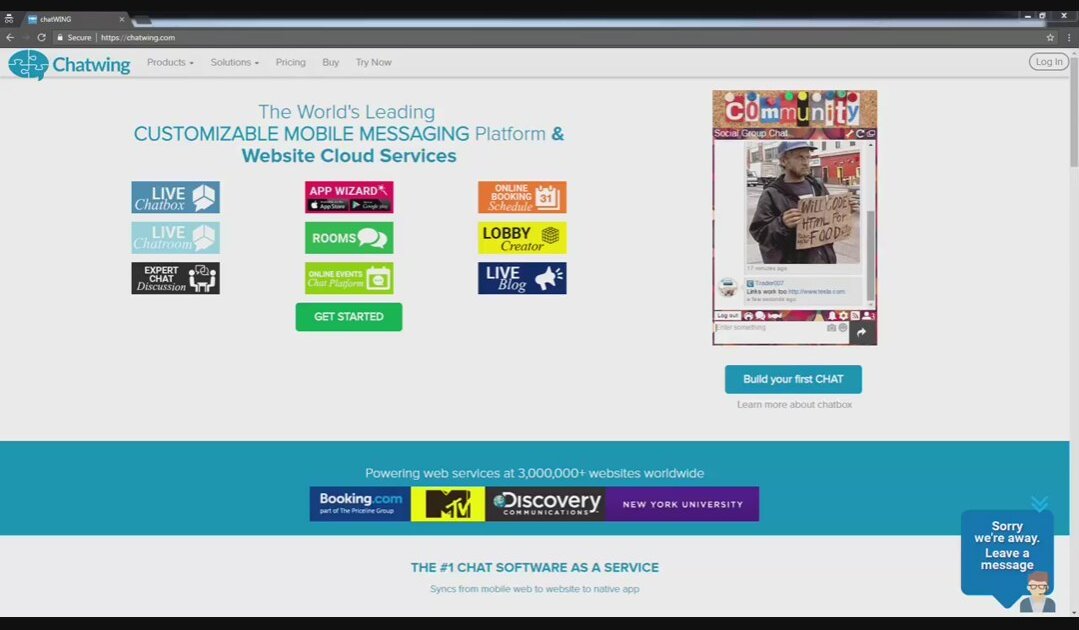Click the Chatwing logo

[x=69, y=65]
